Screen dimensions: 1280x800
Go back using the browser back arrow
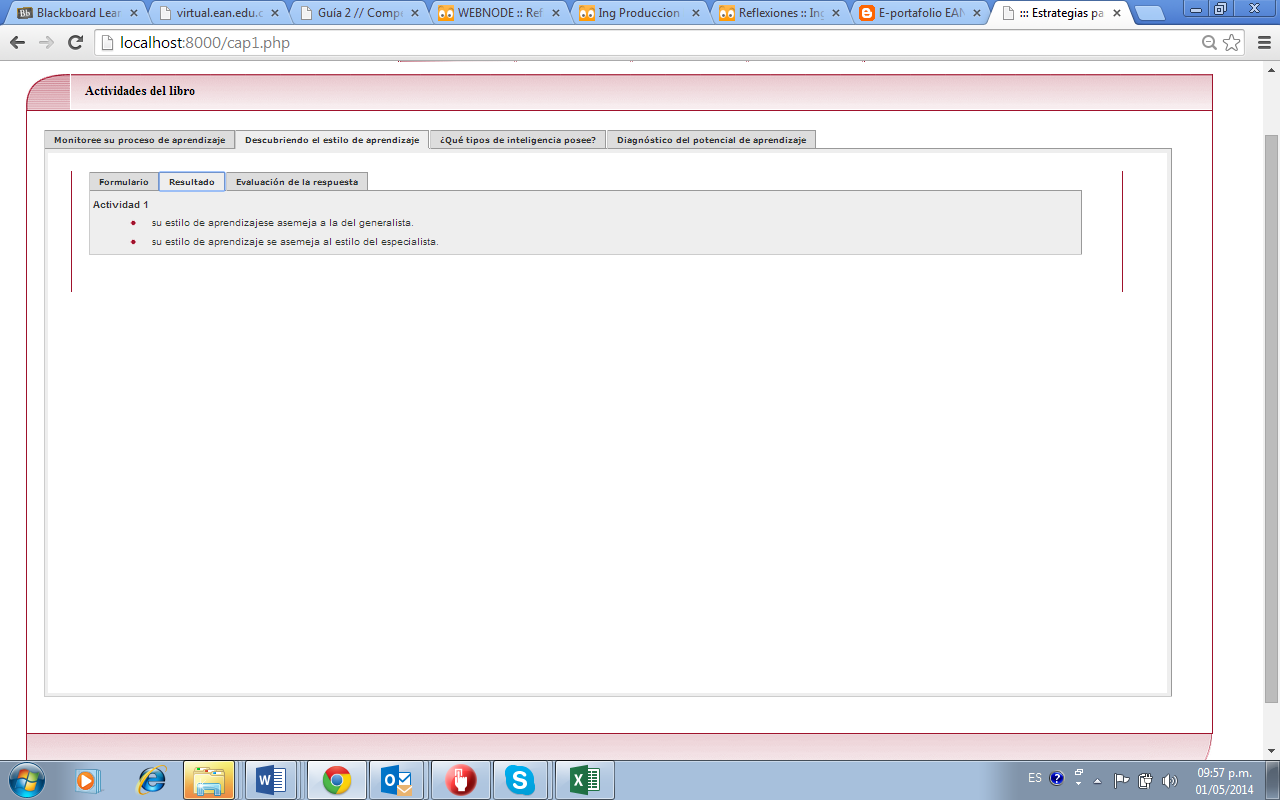point(17,43)
